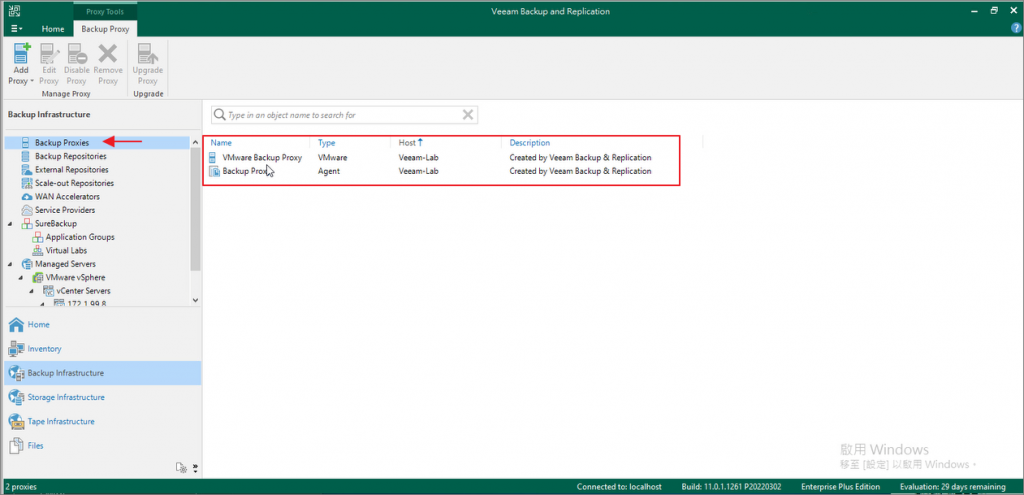The width and height of the screenshot is (1024, 495).
Task: Open Storage Infrastructure navigation view
Action: click(x=102, y=397)
